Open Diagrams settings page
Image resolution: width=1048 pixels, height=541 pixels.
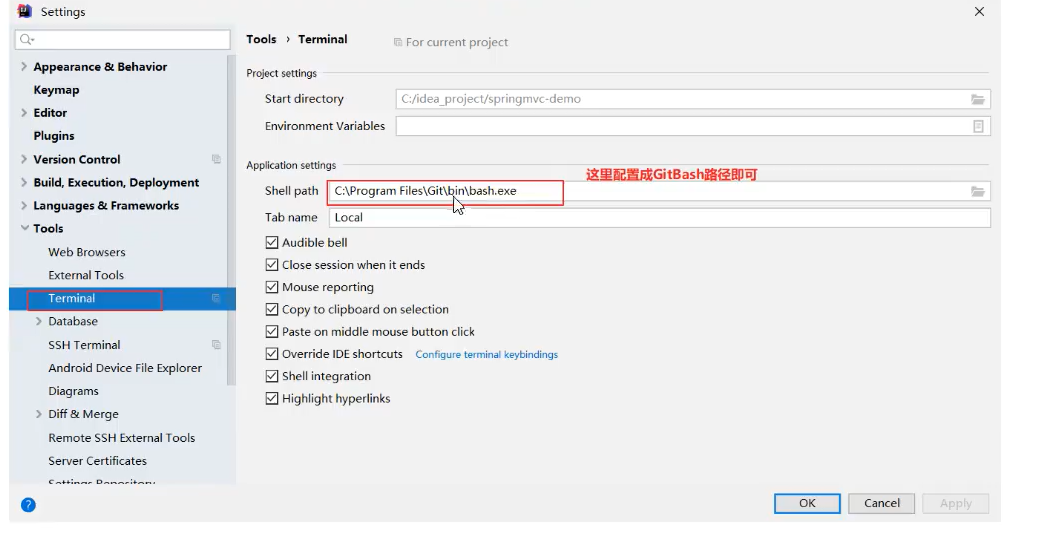[74, 391]
